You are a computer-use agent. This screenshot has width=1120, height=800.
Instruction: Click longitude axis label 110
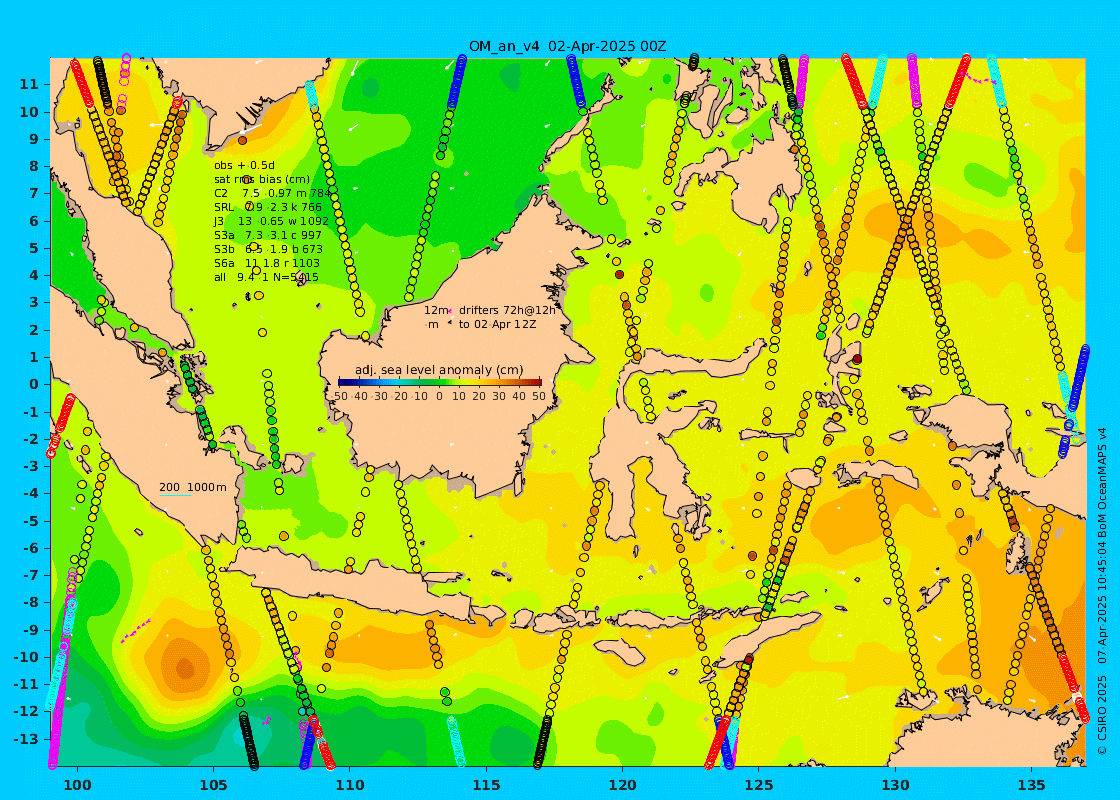(350, 785)
